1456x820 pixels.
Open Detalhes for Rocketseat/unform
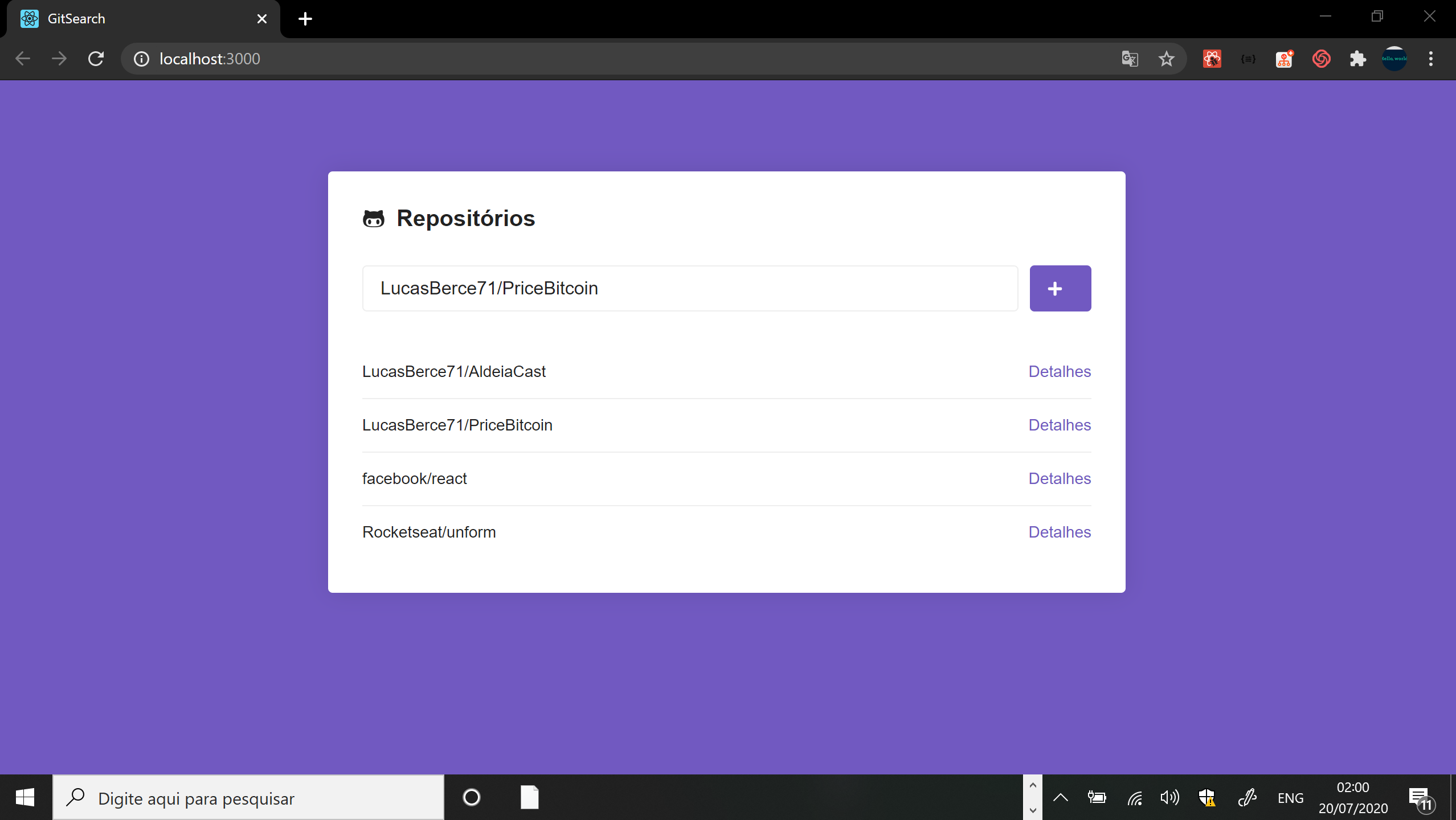(1059, 532)
